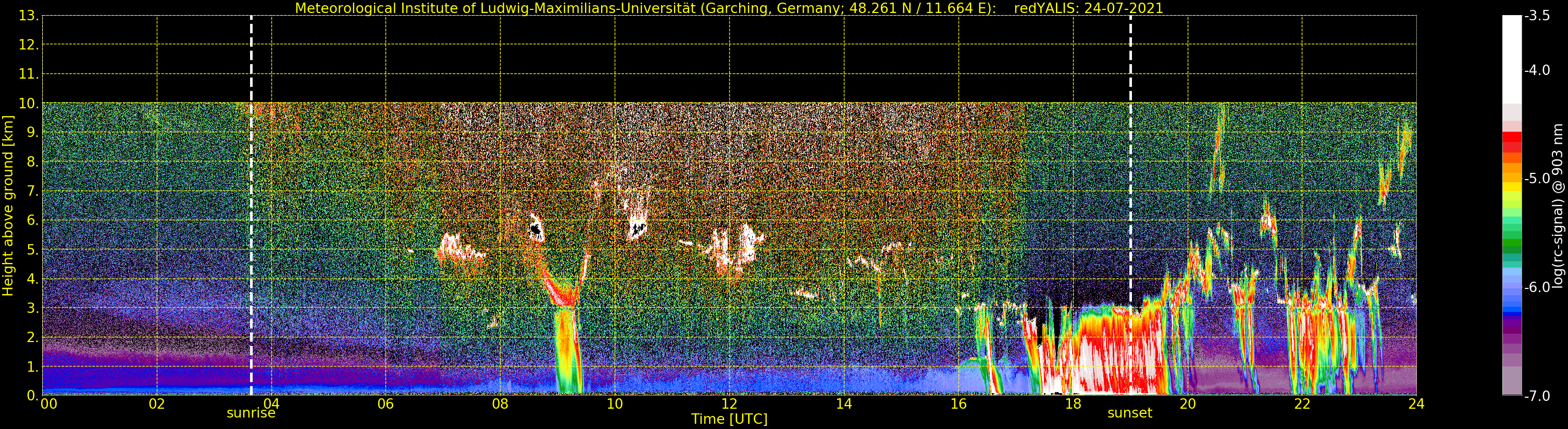Click the '7.' tick on the height axis

[x=32, y=191]
